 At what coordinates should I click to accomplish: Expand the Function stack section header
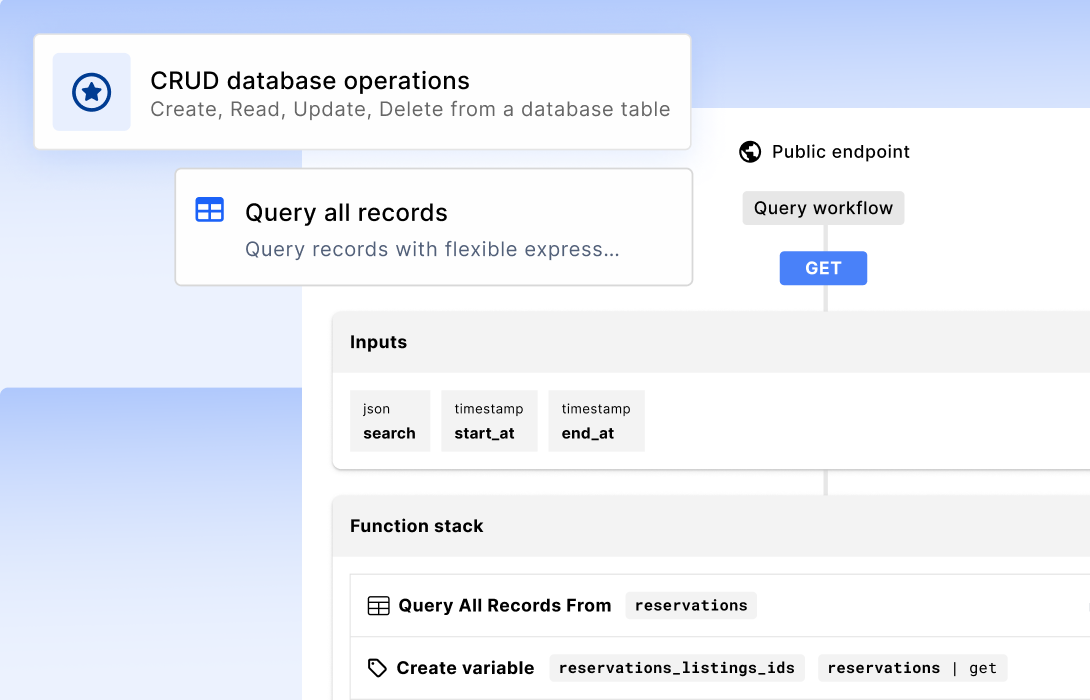(x=416, y=526)
